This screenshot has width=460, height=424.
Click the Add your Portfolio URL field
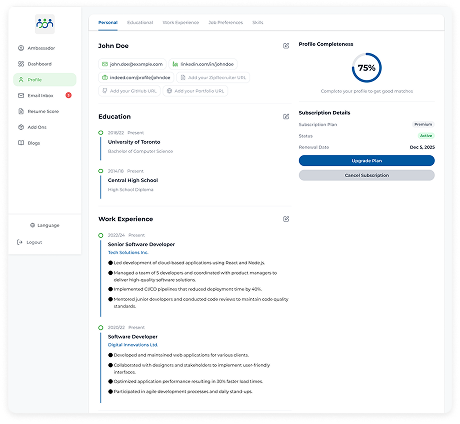(x=195, y=91)
